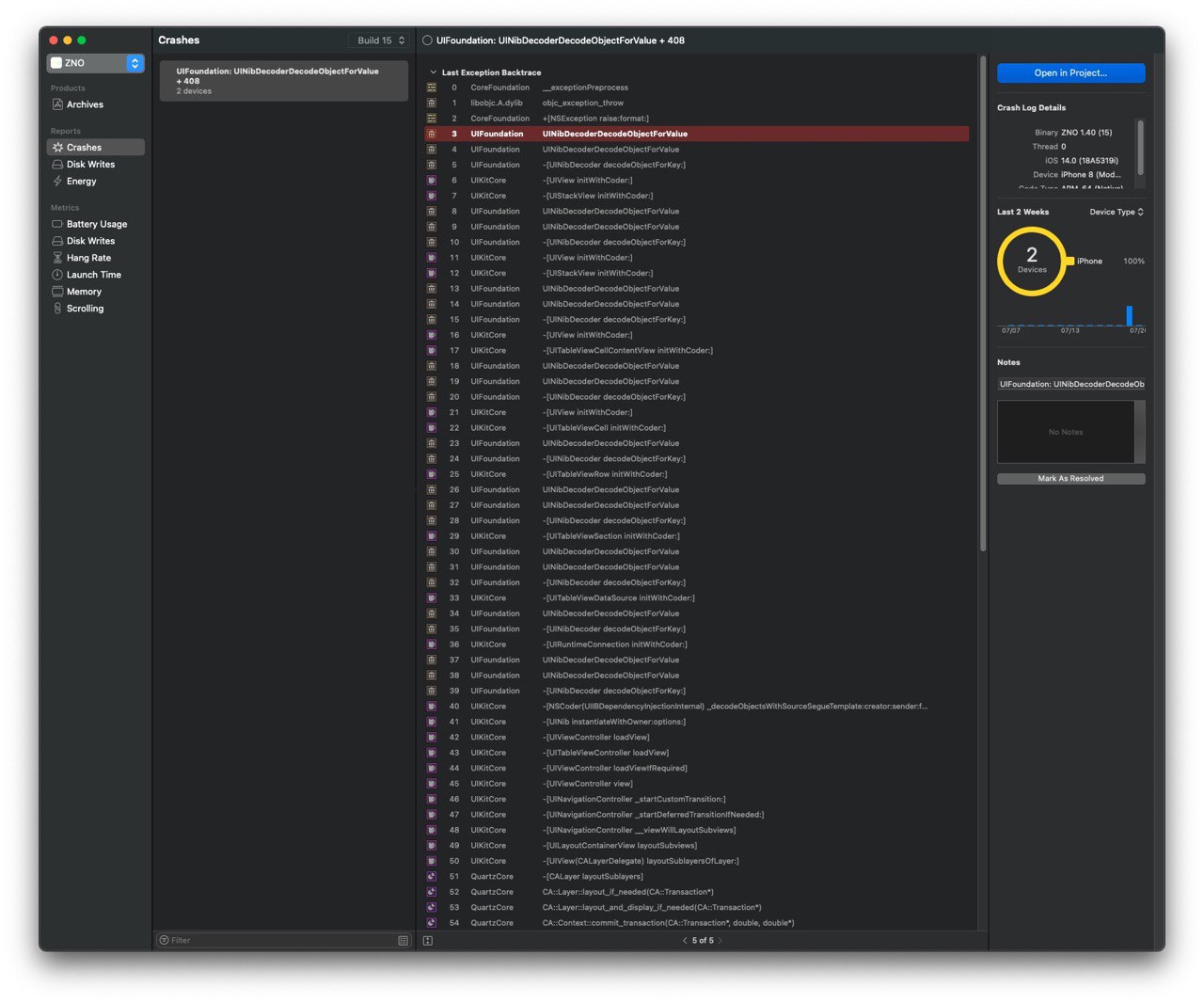Click the Crash Log Details scrollbar

1141,146
